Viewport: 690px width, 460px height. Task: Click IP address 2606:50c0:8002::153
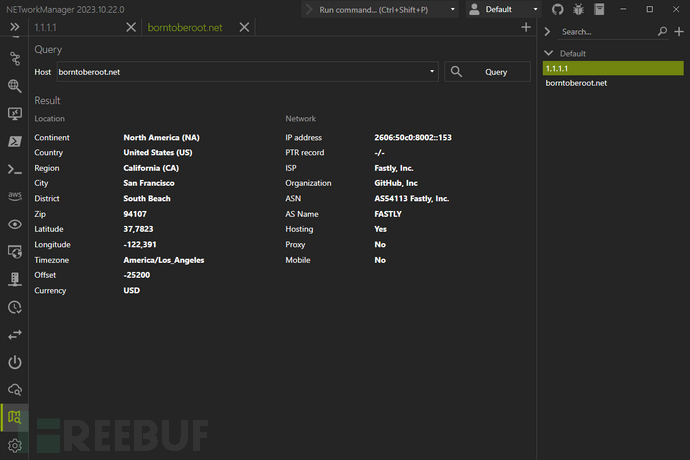click(413, 137)
